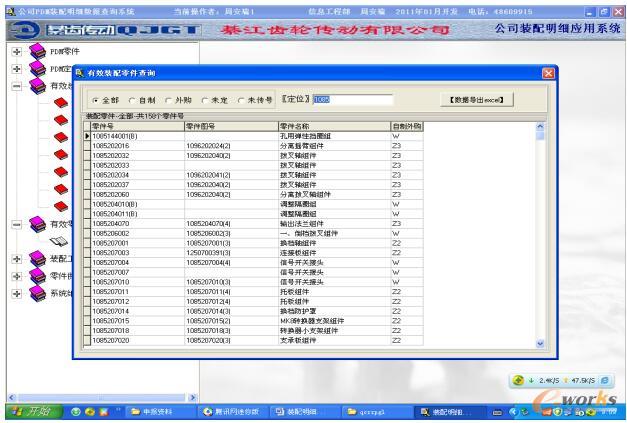Select the 全部 radio button
627x423 pixels.
coord(96,100)
